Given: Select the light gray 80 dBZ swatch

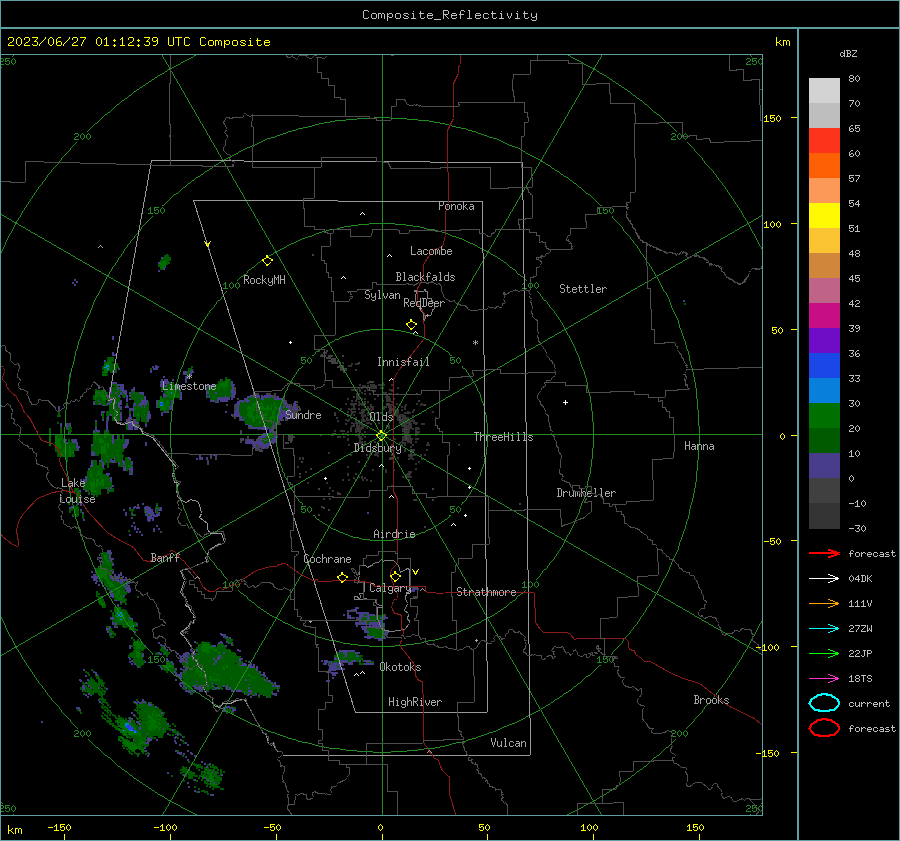Looking at the screenshot, I should pyautogui.click(x=824, y=90).
